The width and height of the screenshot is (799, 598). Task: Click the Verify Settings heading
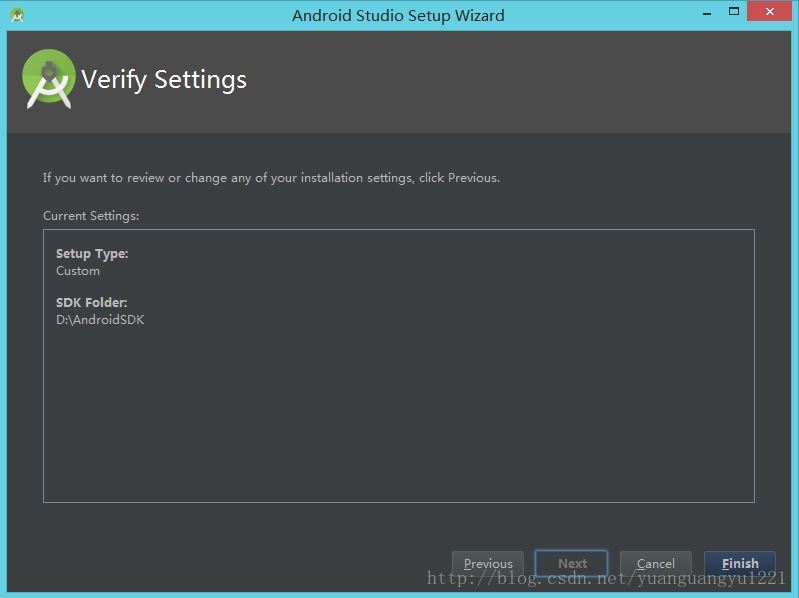(164, 80)
